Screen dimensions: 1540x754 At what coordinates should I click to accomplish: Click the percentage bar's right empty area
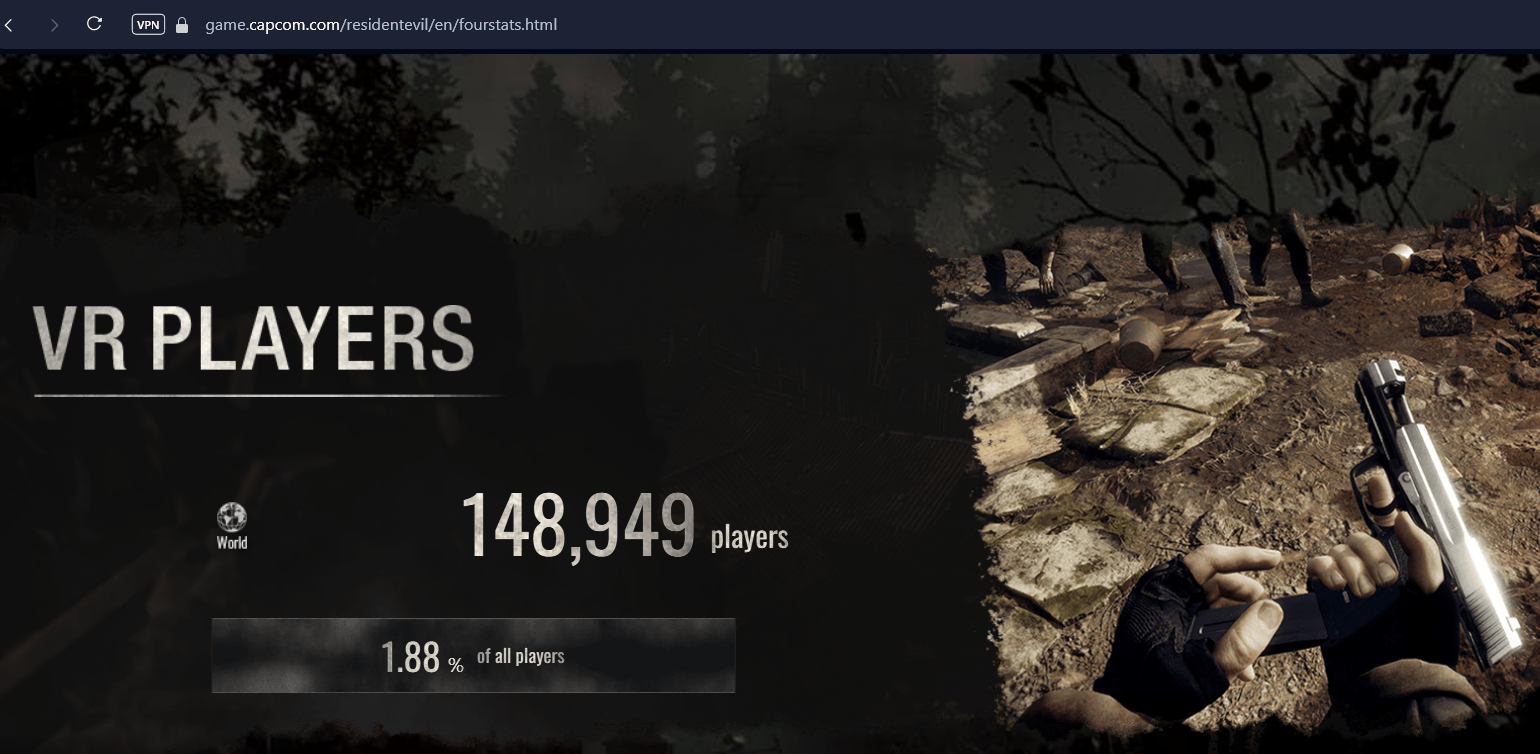650,656
